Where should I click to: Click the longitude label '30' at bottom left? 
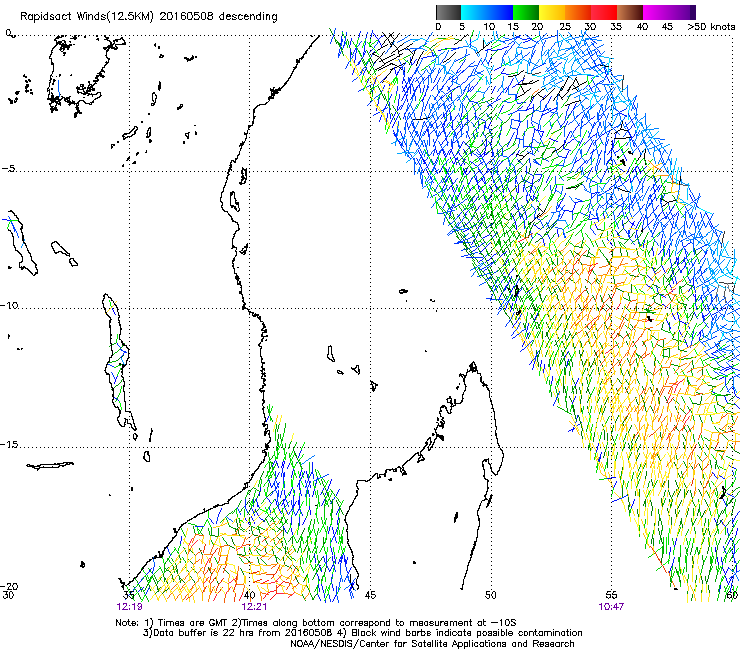point(8,595)
